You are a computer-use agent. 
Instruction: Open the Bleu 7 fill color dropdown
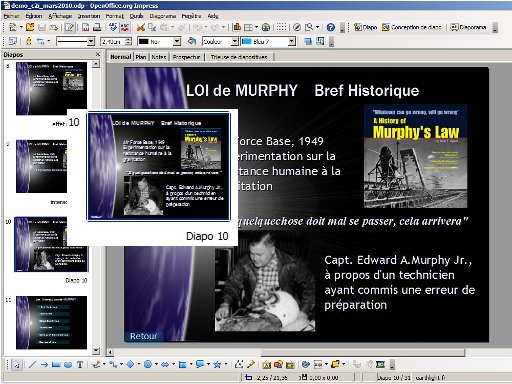[292, 42]
